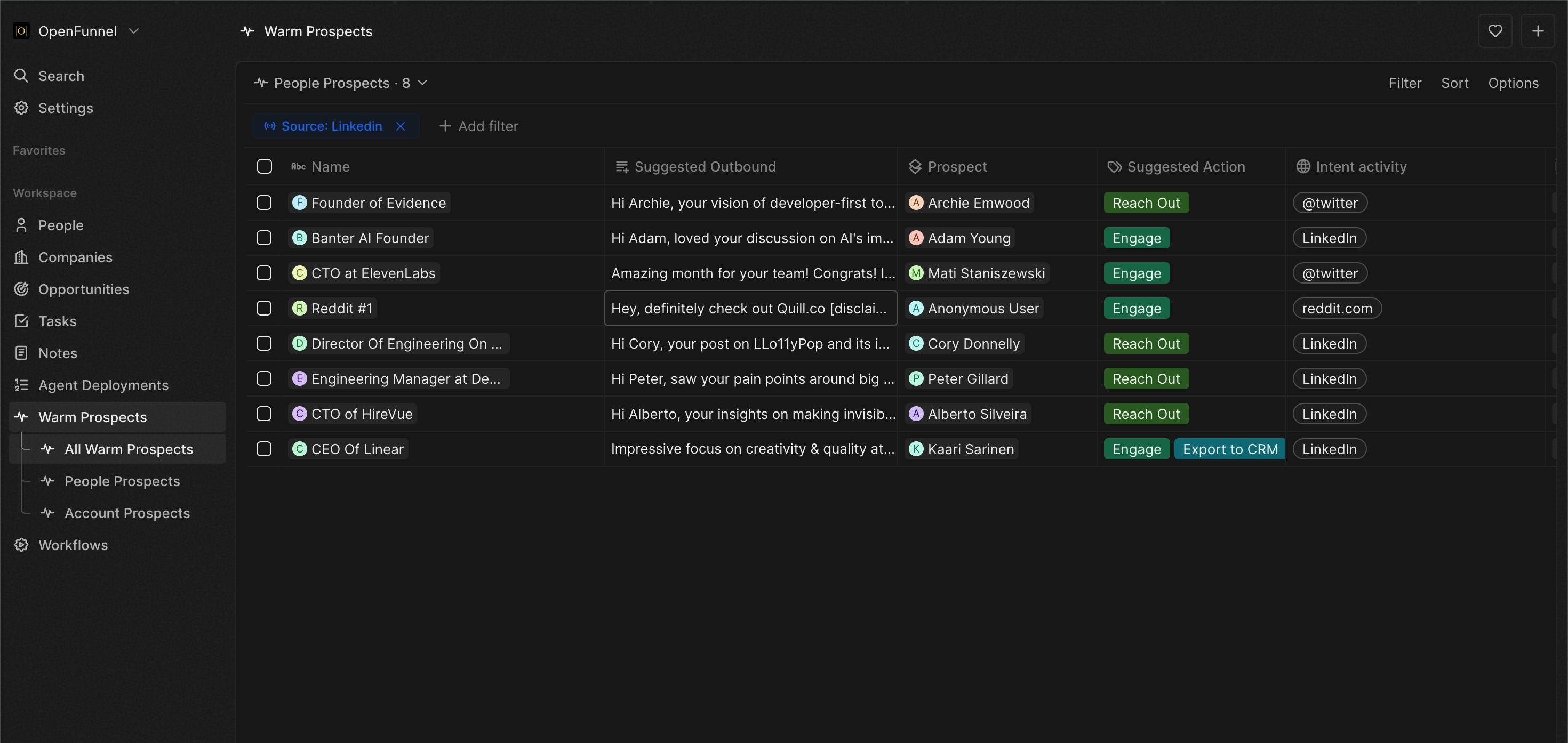This screenshot has width=1568, height=743.
Task: Click the Warm Prospects pulse icon in sidebar
Action: [x=21, y=417]
